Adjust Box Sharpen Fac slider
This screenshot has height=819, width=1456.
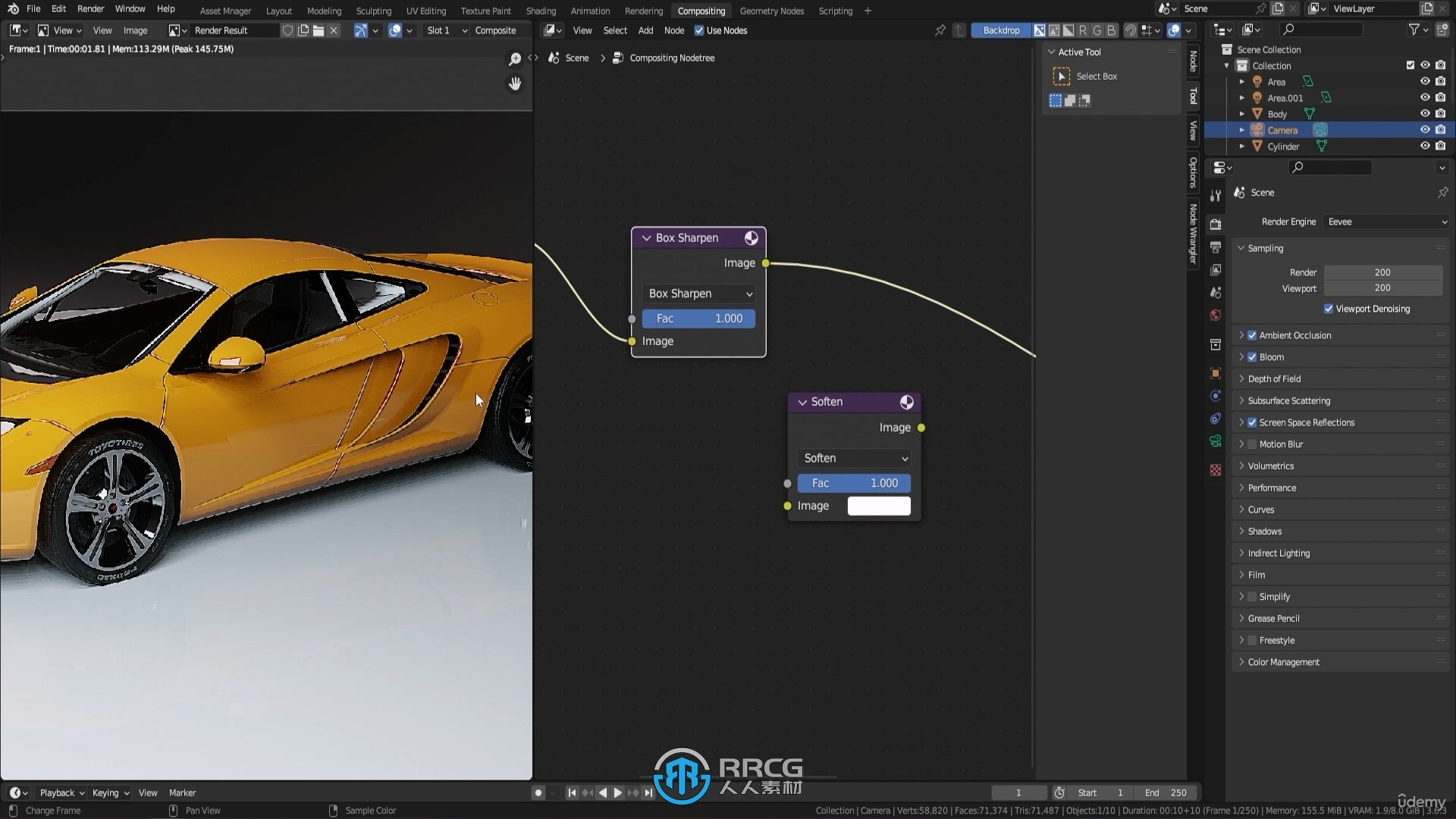coord(698,318)
